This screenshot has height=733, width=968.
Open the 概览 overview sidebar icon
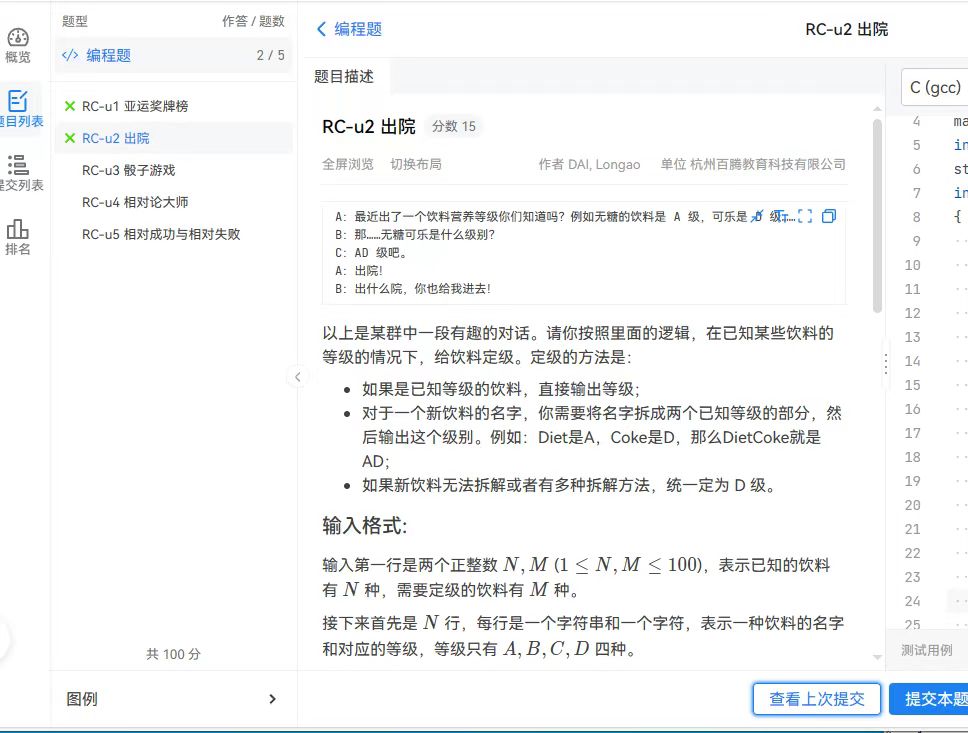(18, 45)
